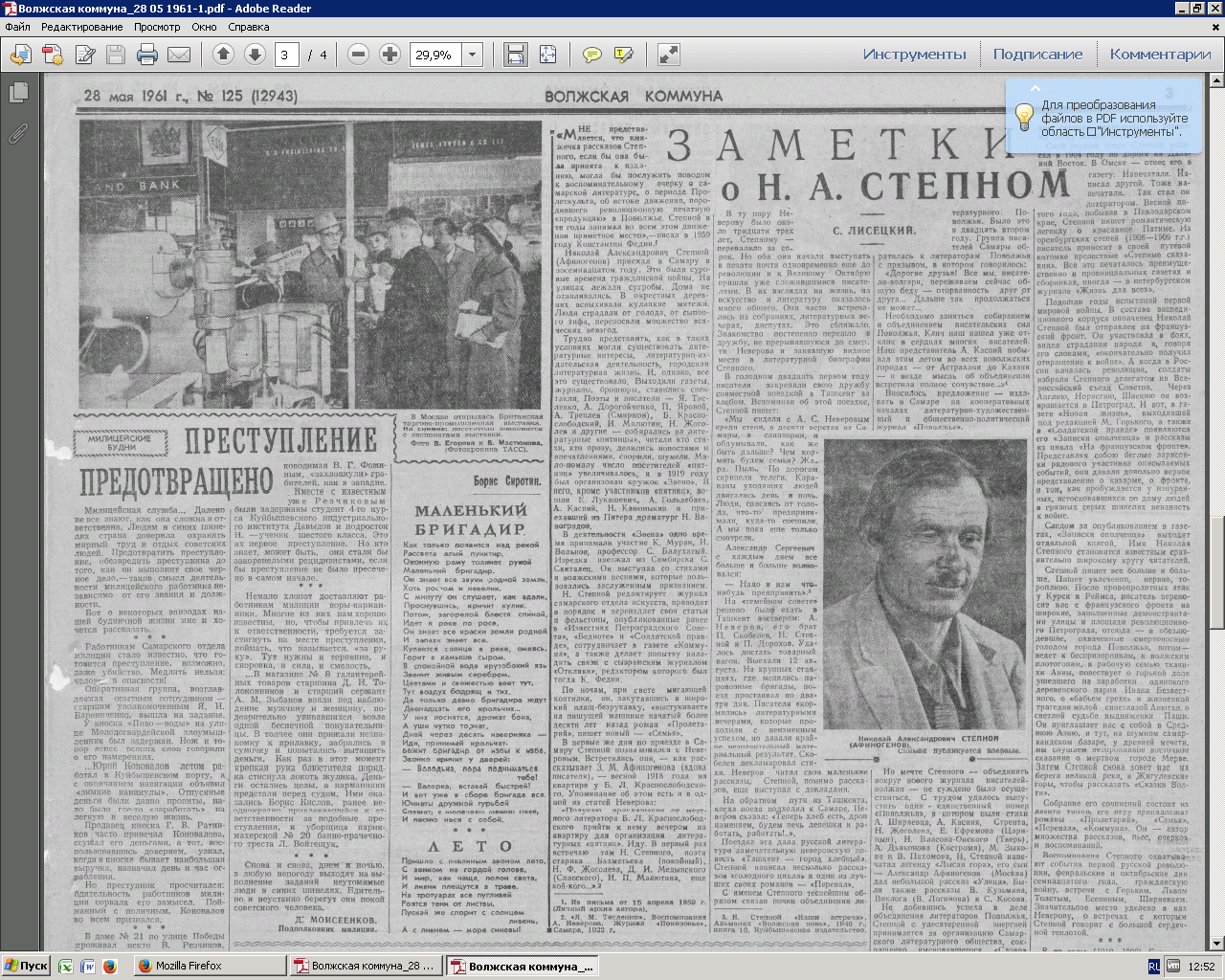1225x980 pixels.
Task: Zoom out with the minus button
Action: coord(358,55)
